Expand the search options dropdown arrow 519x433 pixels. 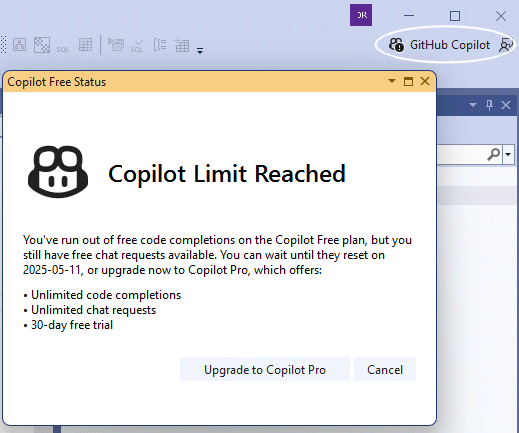pyautogui.click(x=508, y=154)
